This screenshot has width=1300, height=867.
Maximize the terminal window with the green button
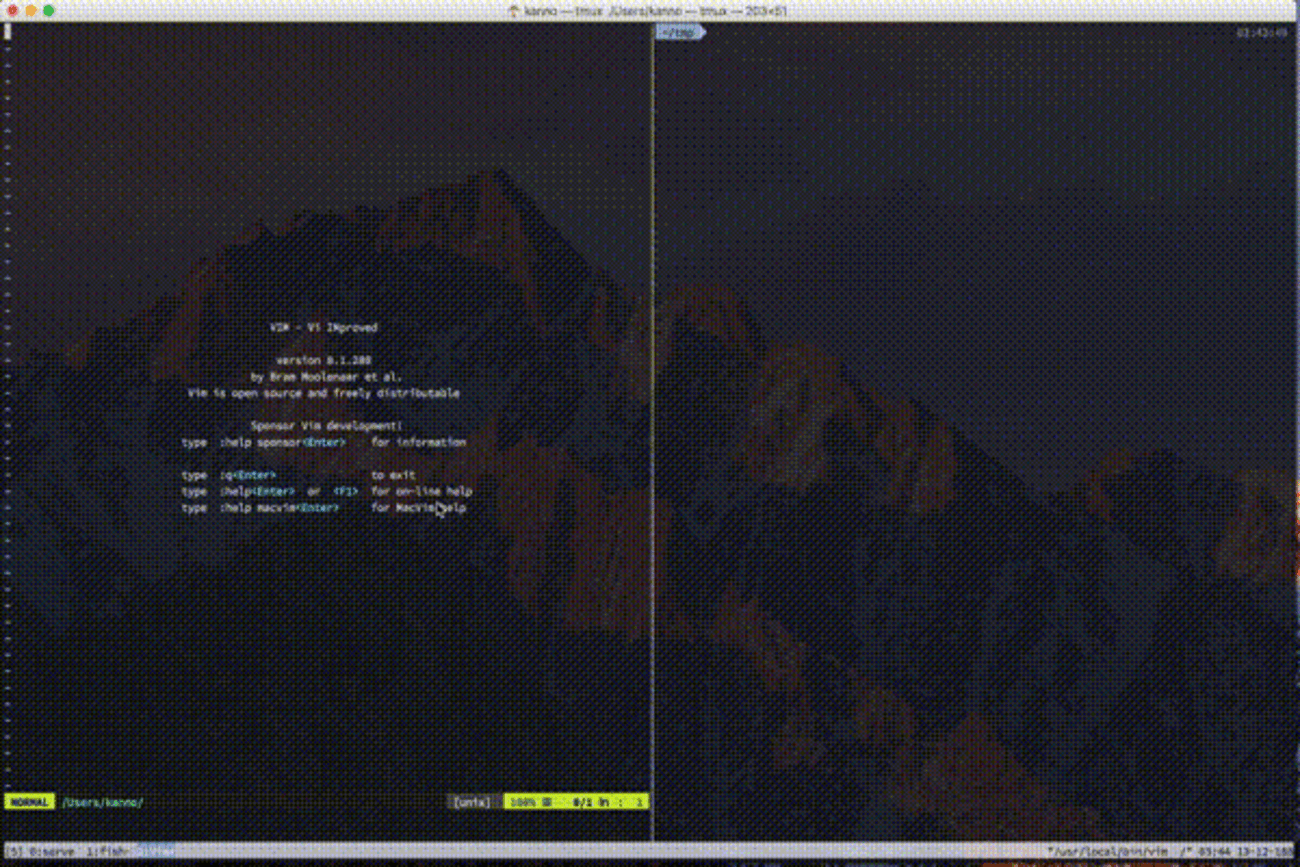[49, 10]
